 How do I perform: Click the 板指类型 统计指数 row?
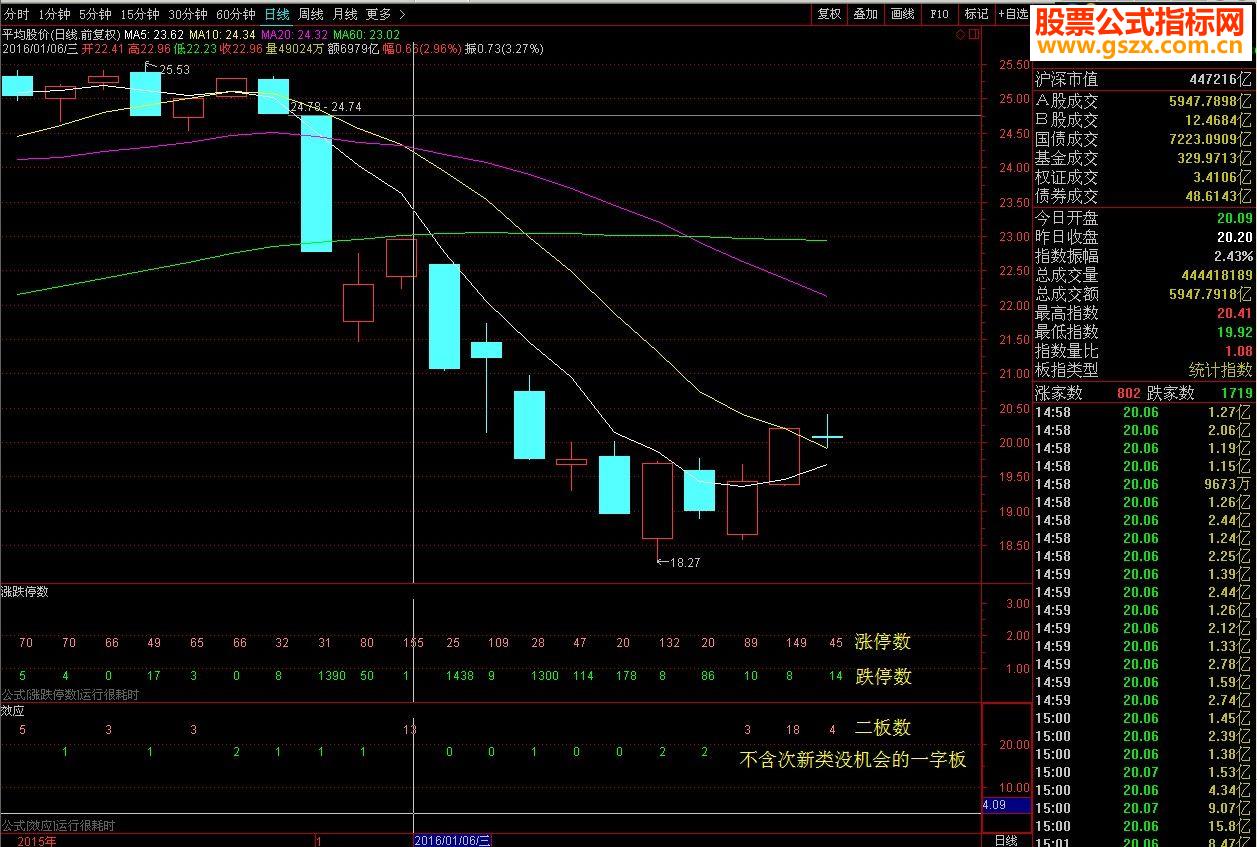click(x=1144, y=370)
